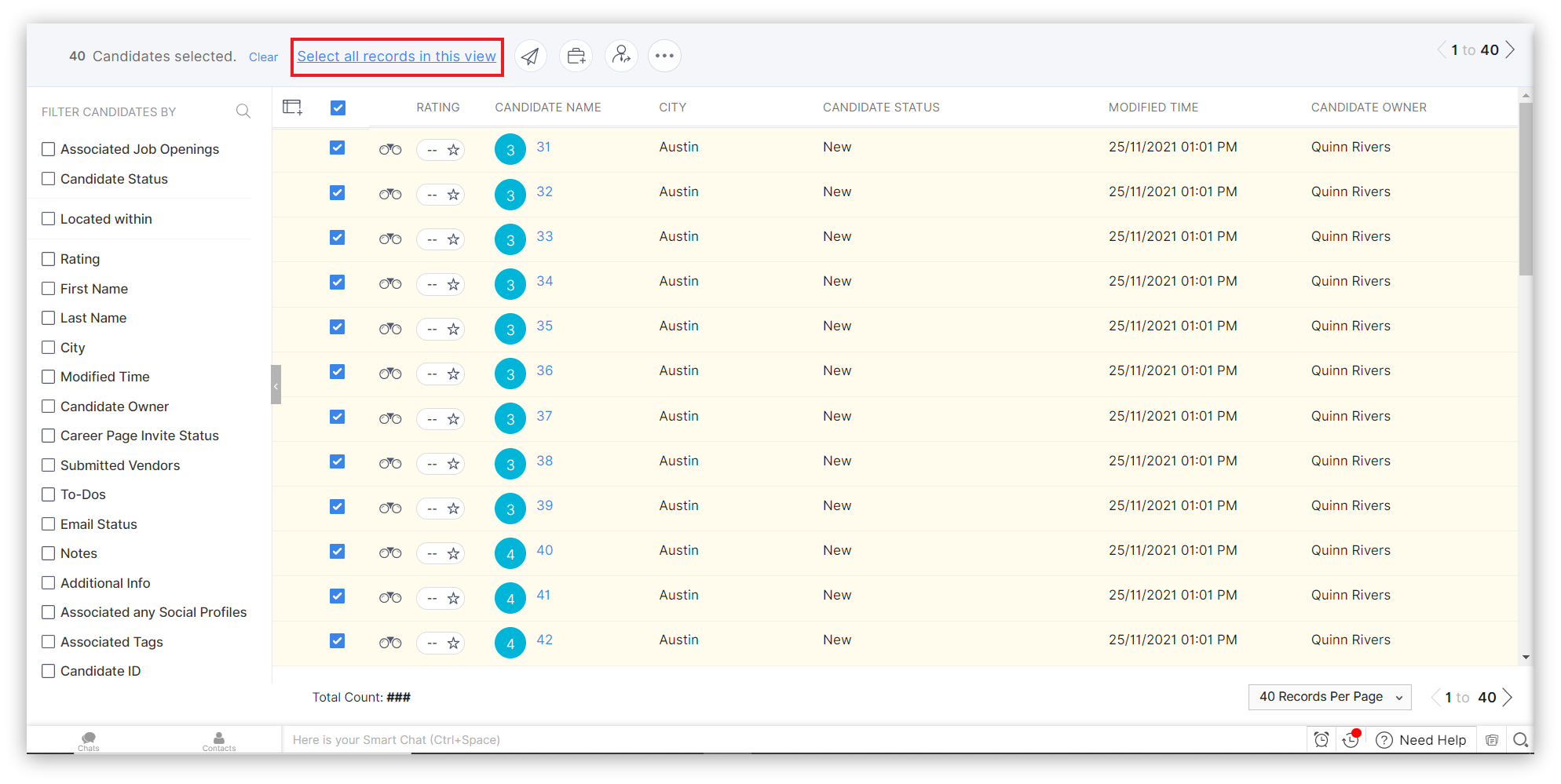Open the 40 Records Per Page dropdown
1561x784 pixels.
pyautogui.click(x=1329, y=697)
